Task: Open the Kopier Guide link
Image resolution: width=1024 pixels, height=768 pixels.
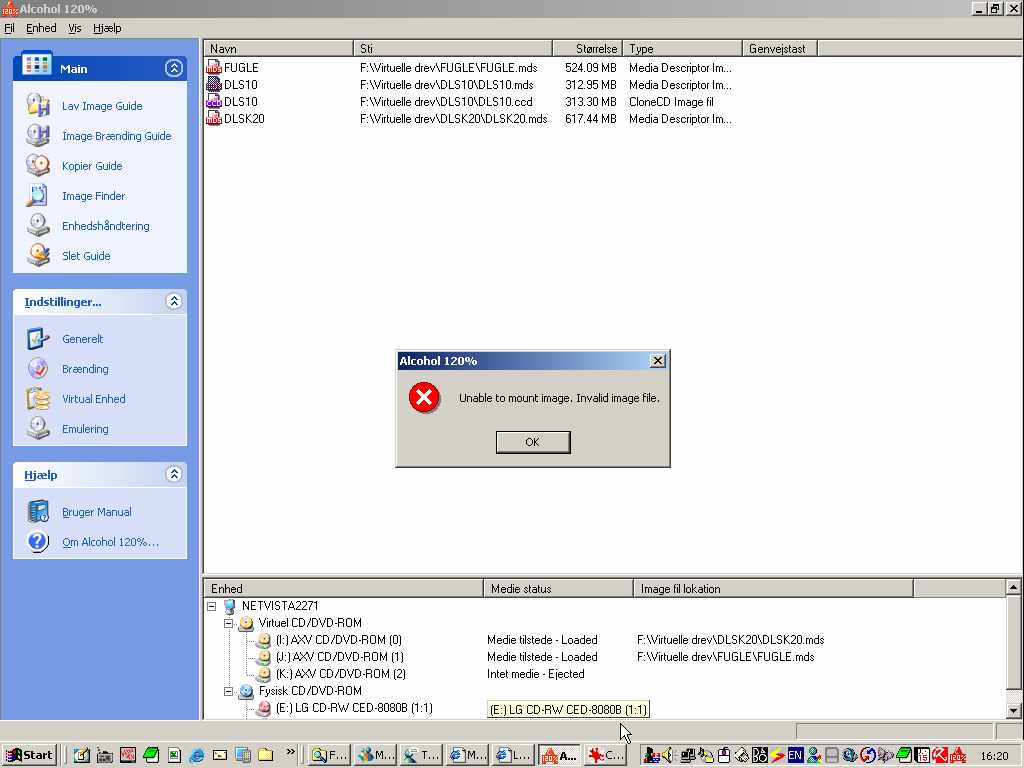Action: [92, 166]
